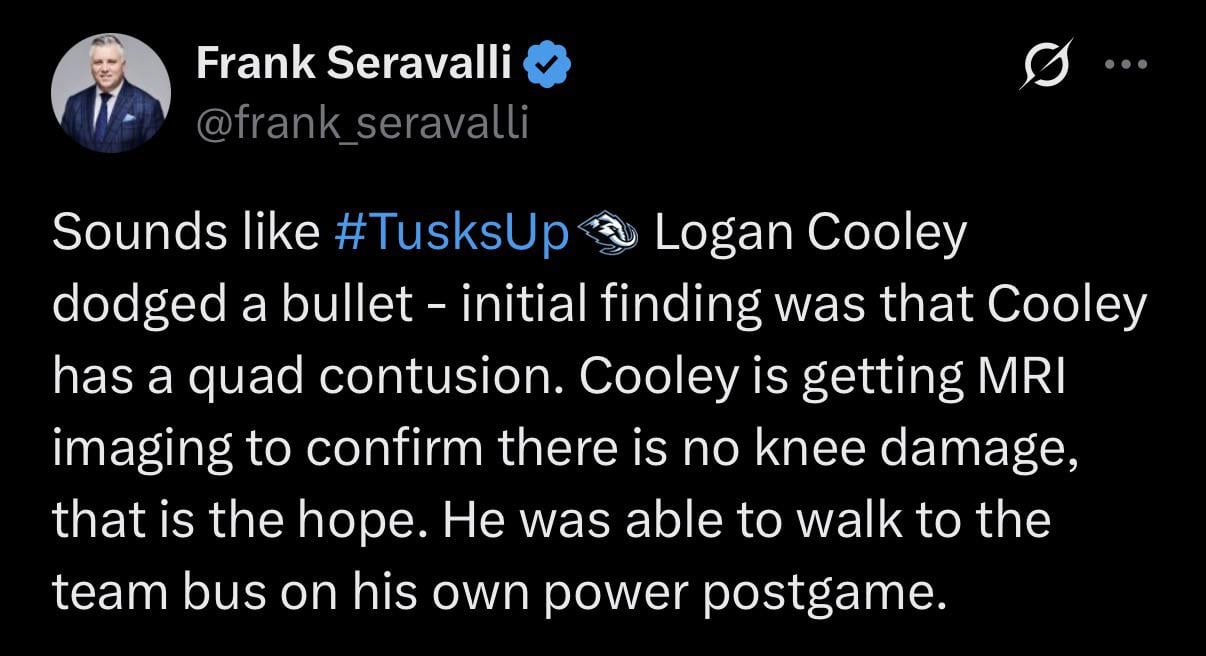Screen dimensions: 1206x656
Task: Select the tweet text body
Action: (600, 410)
